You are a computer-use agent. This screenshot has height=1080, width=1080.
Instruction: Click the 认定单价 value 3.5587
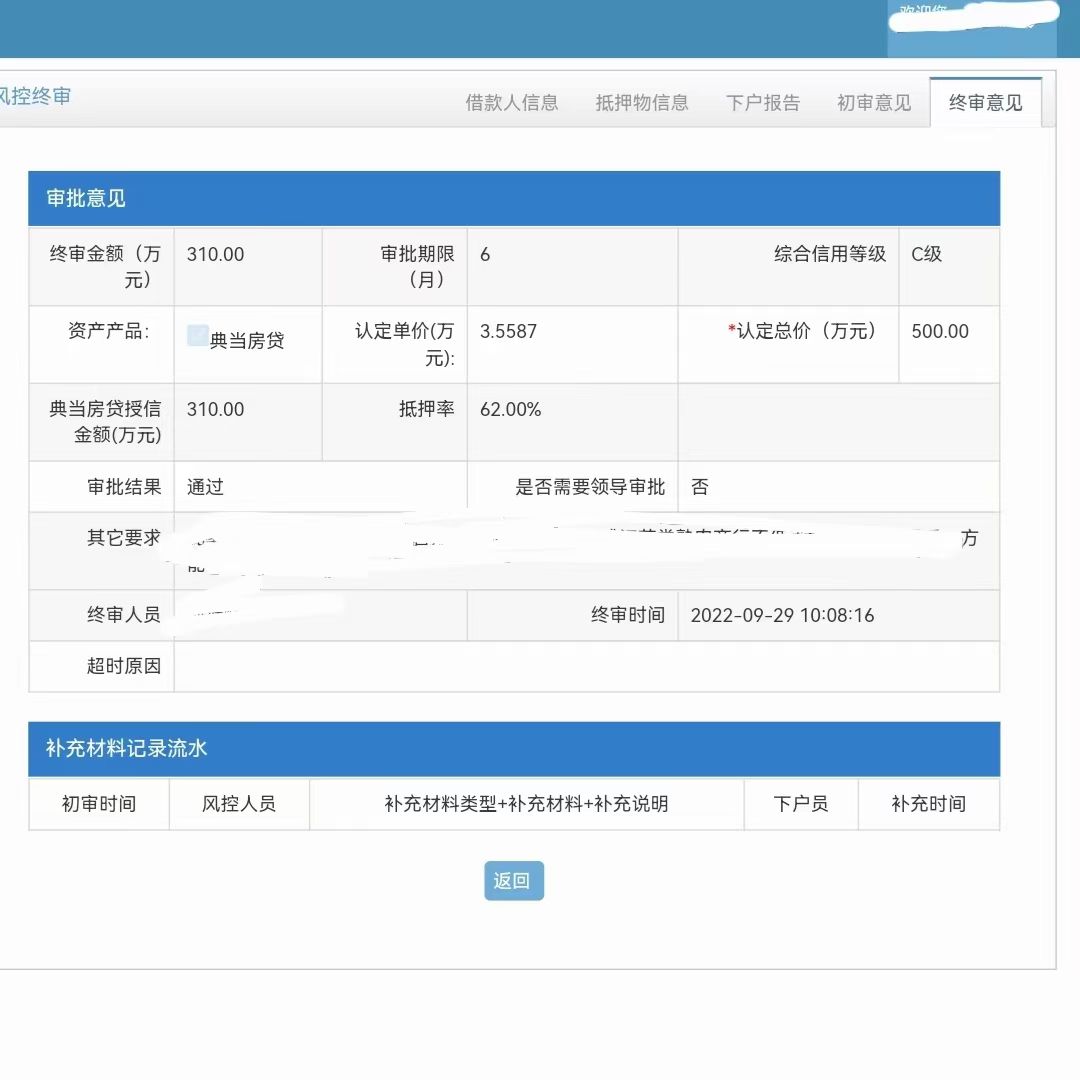pos(508,331)
